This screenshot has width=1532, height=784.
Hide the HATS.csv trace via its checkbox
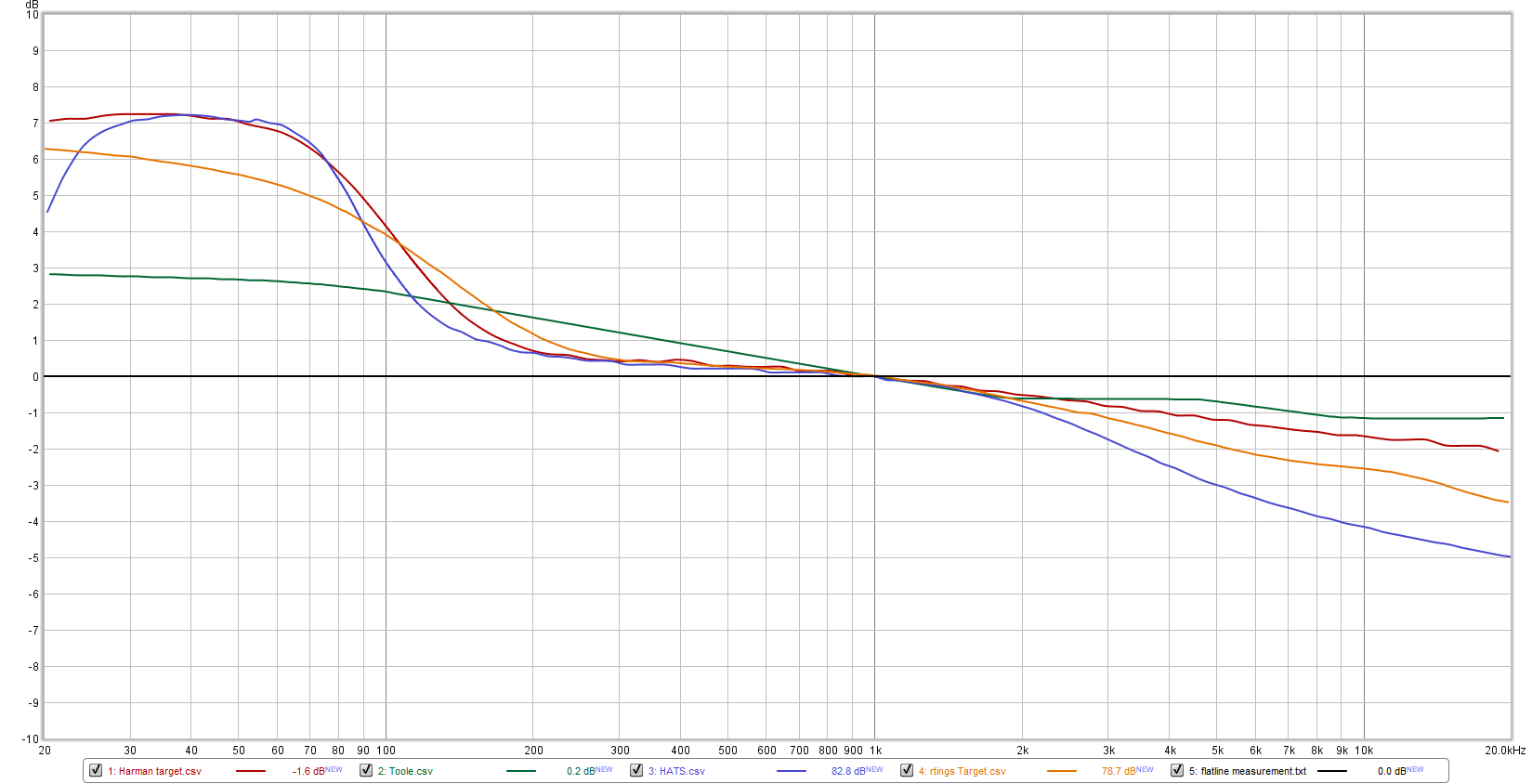point(636,770)
